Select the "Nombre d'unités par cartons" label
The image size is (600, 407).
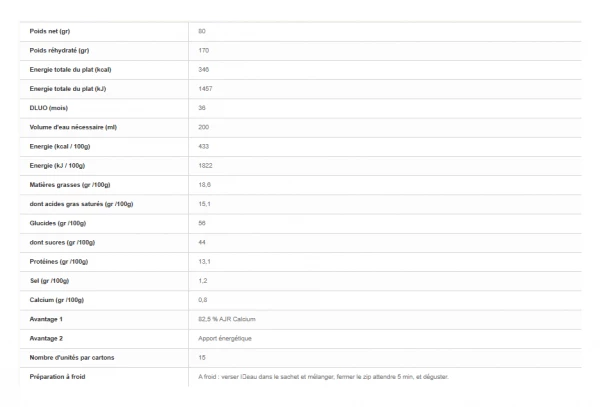tap(75, 357)
